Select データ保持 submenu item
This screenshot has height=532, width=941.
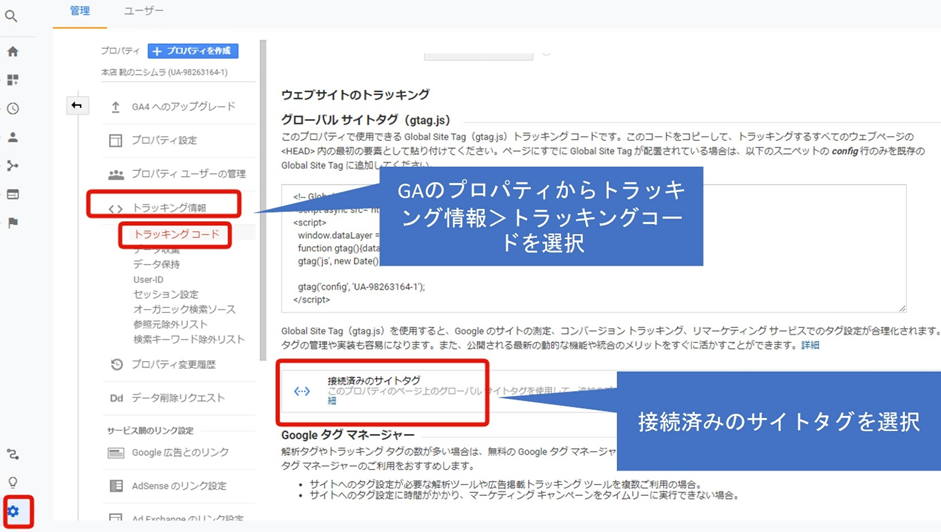point(156,264)
